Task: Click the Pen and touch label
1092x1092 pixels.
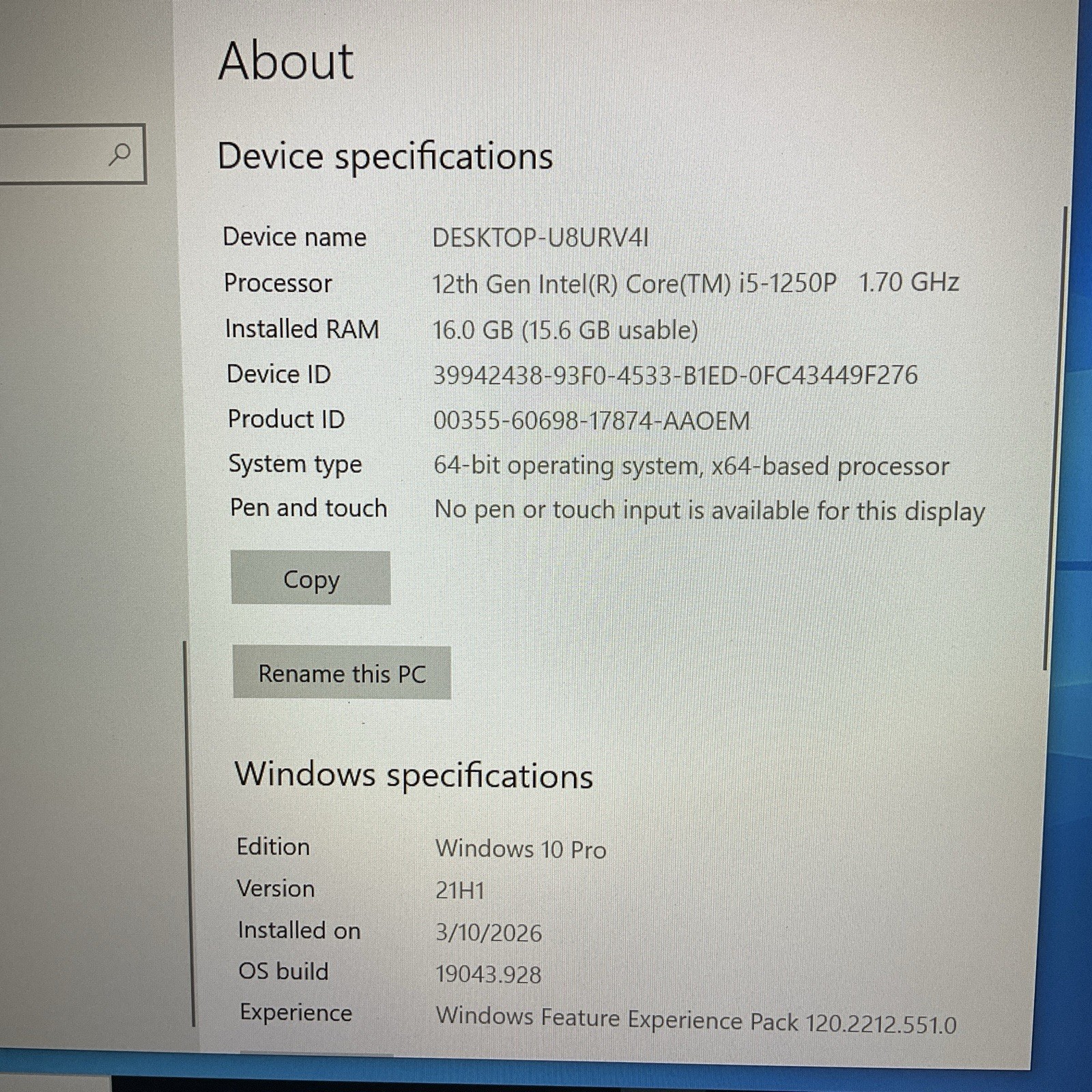Action: [308, 508]
